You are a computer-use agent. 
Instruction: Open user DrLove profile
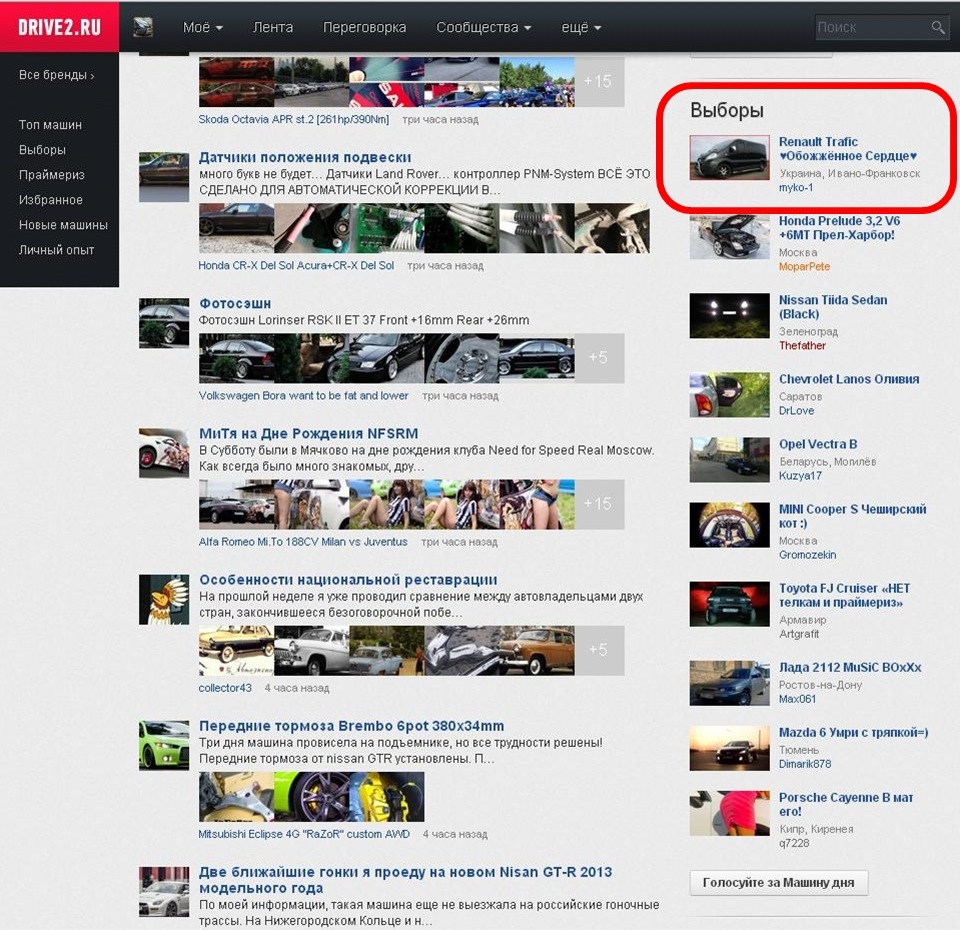(796, 411)
